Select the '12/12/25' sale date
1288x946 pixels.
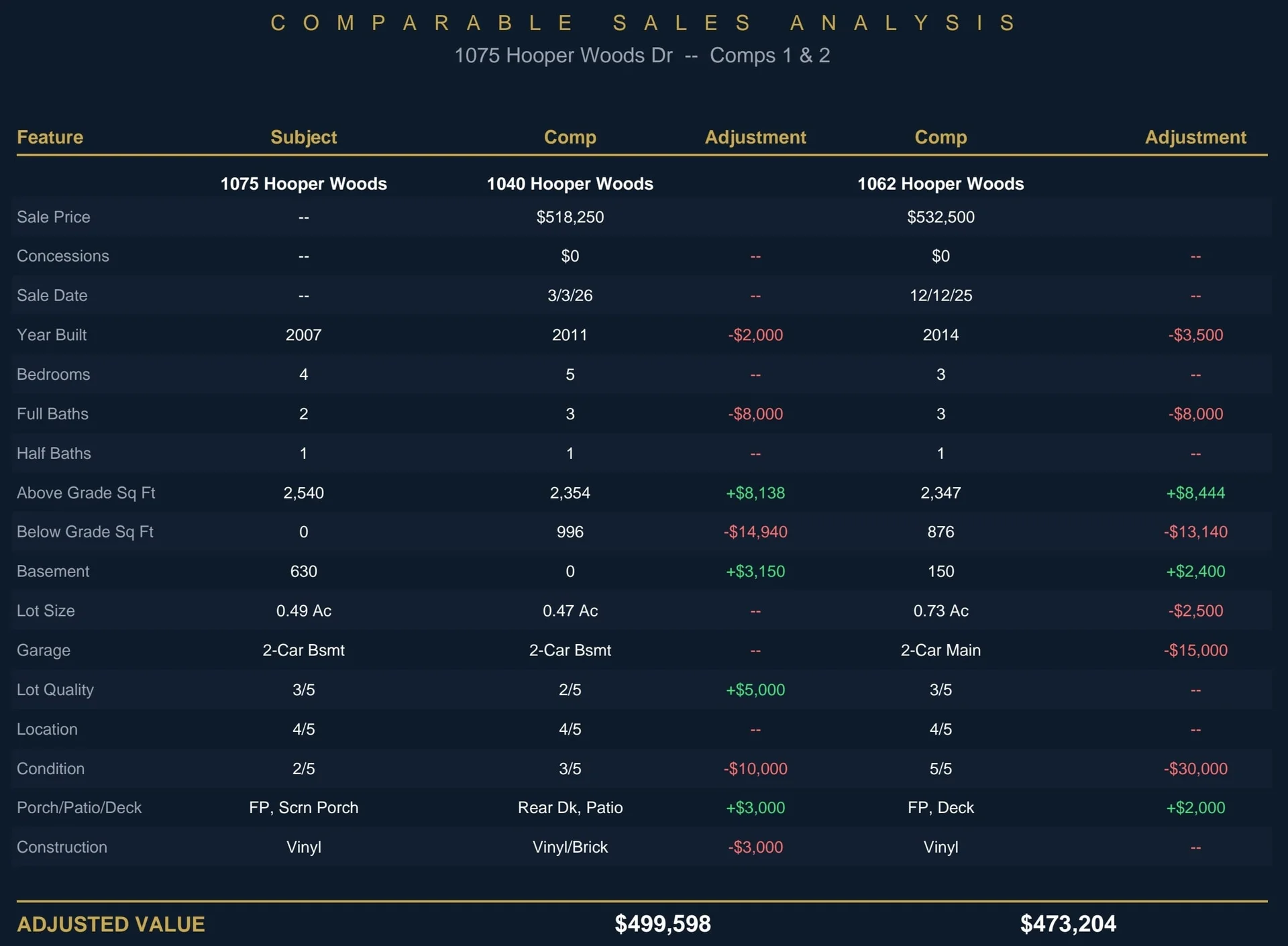click(941, 295)
